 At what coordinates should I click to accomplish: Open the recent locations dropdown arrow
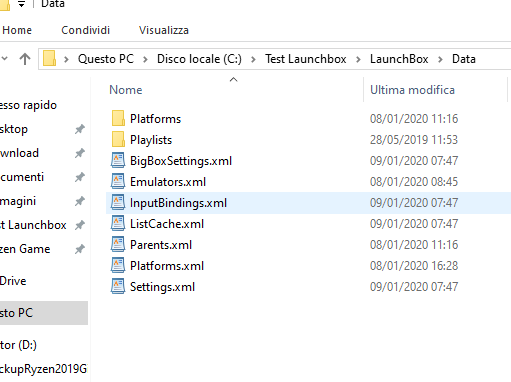(5, 59)
